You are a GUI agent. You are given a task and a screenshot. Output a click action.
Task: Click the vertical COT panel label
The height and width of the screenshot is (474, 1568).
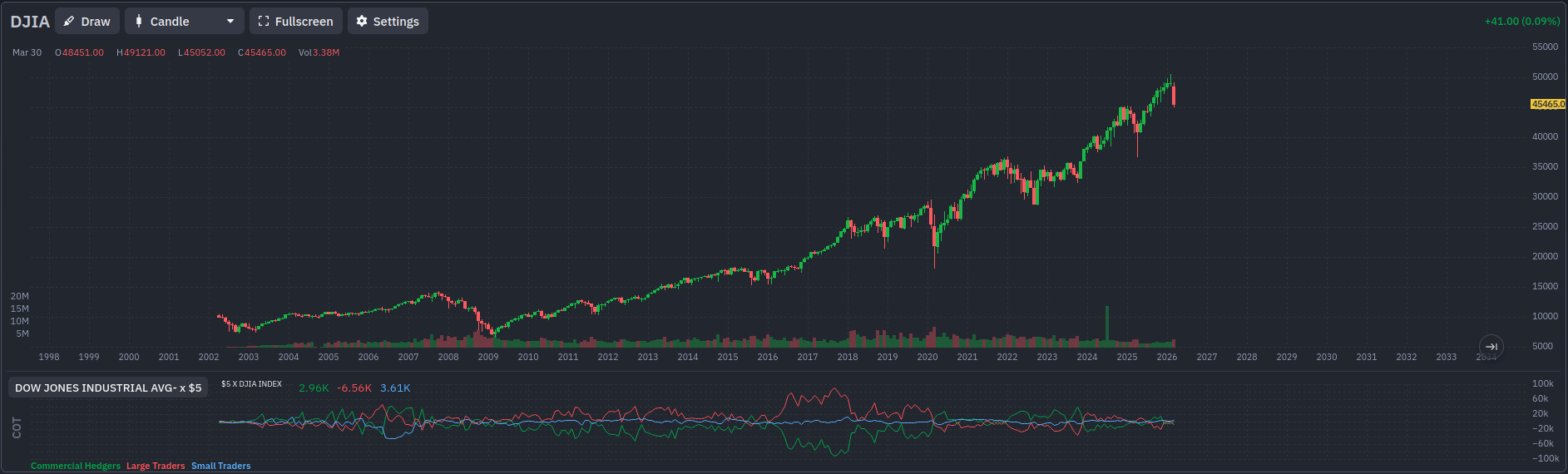pos(17,427)
